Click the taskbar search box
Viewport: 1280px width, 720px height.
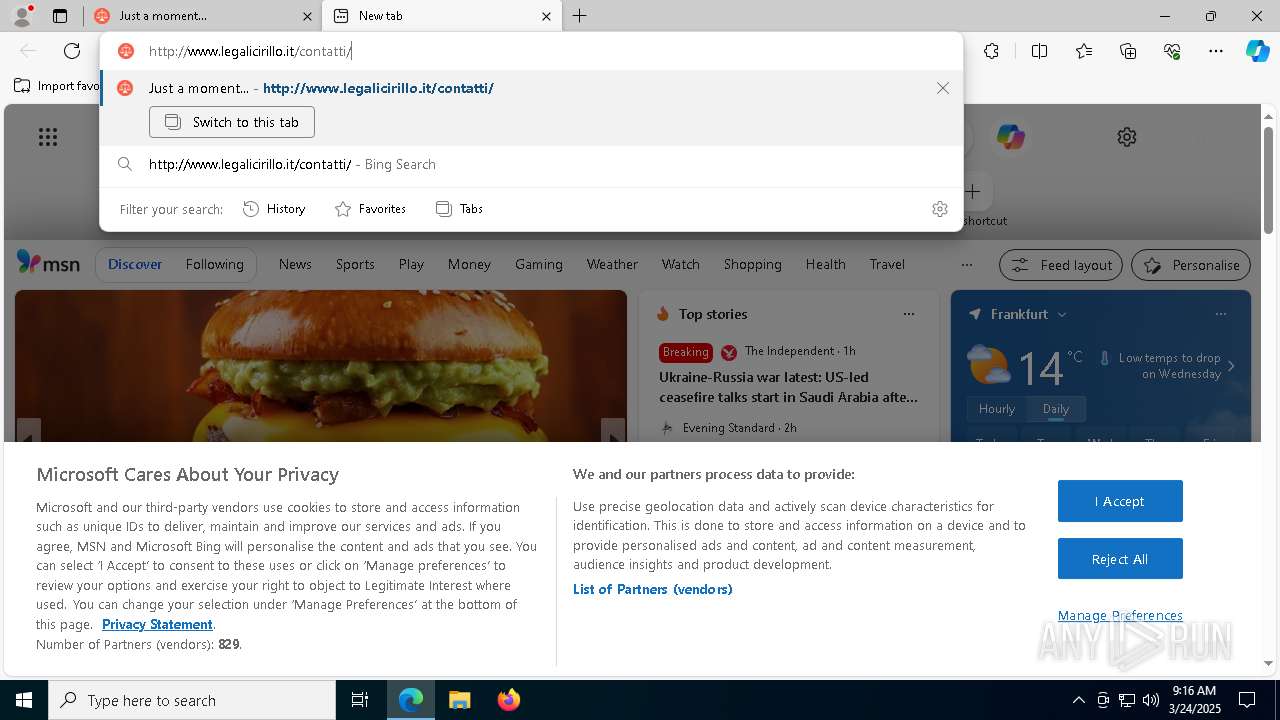tap(192, 700)
